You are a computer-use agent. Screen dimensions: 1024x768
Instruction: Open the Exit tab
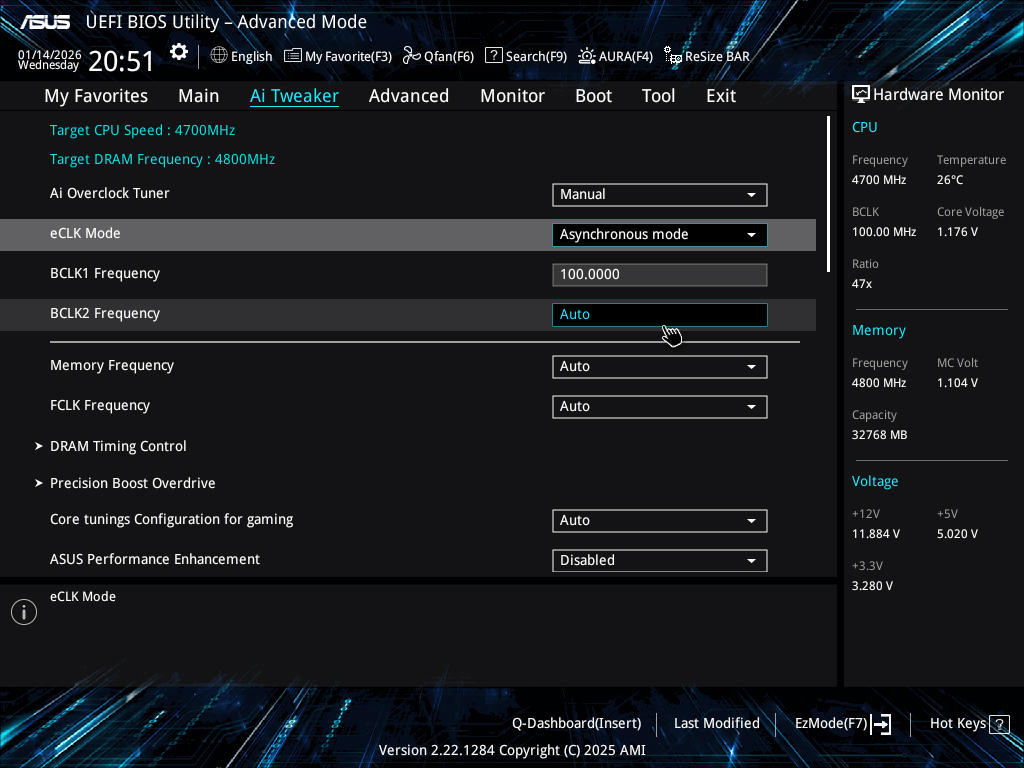(721, 96)
